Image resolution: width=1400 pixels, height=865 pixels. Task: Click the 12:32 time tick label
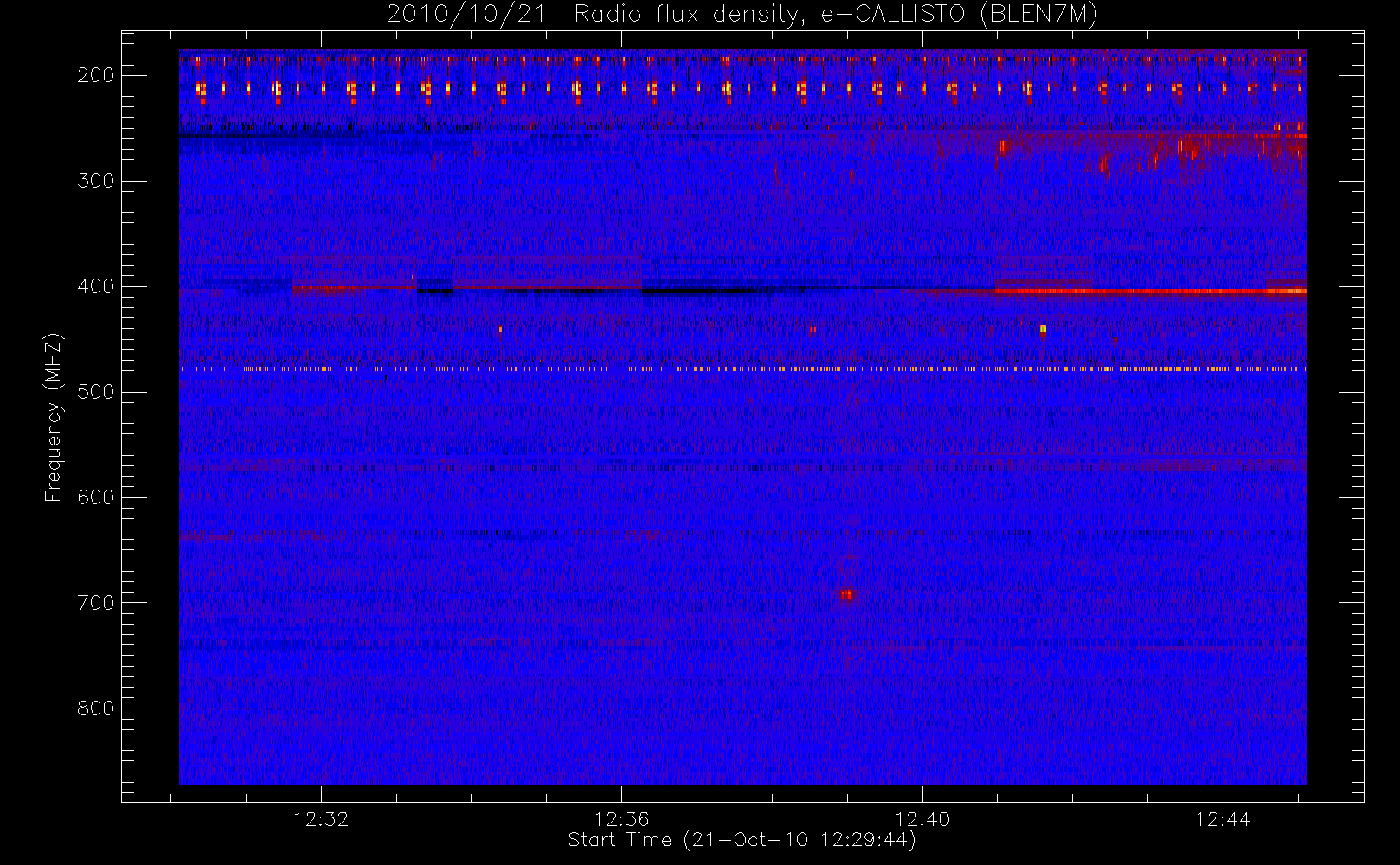321,819
